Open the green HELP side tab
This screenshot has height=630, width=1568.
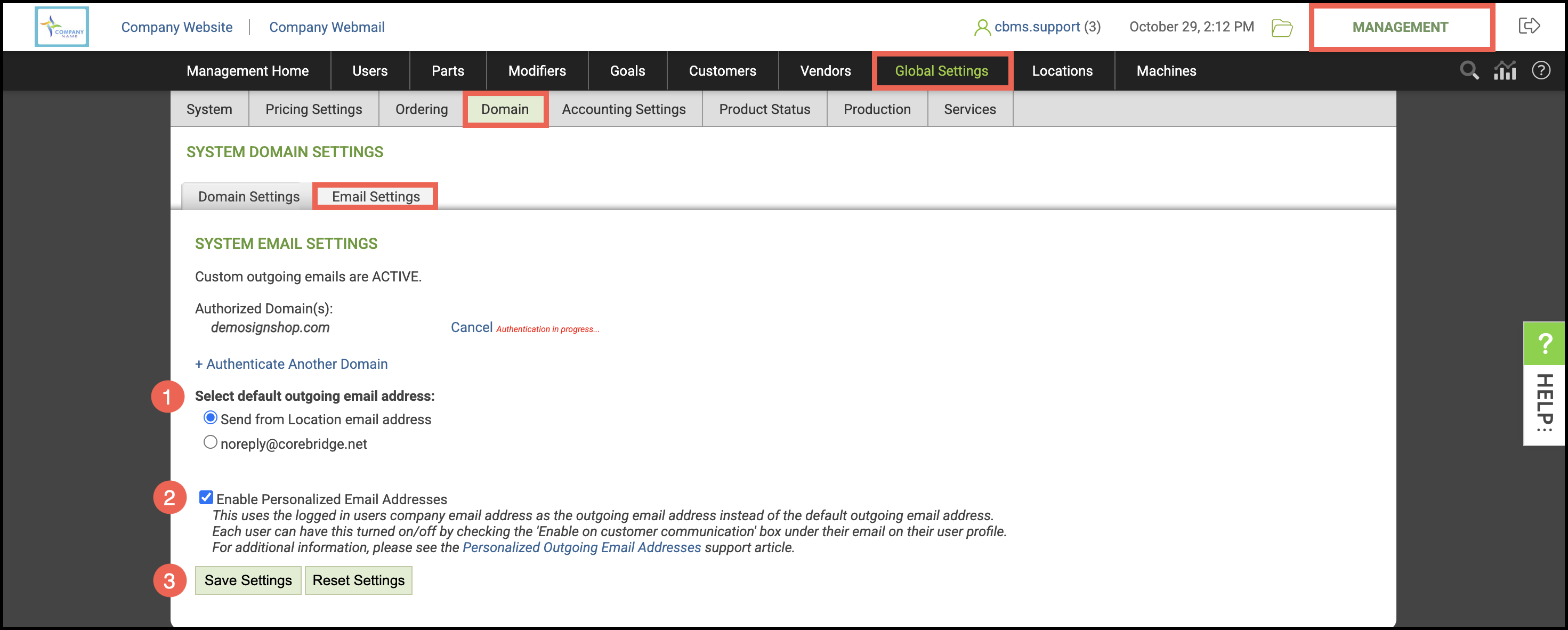click(x=1543, y=383)
